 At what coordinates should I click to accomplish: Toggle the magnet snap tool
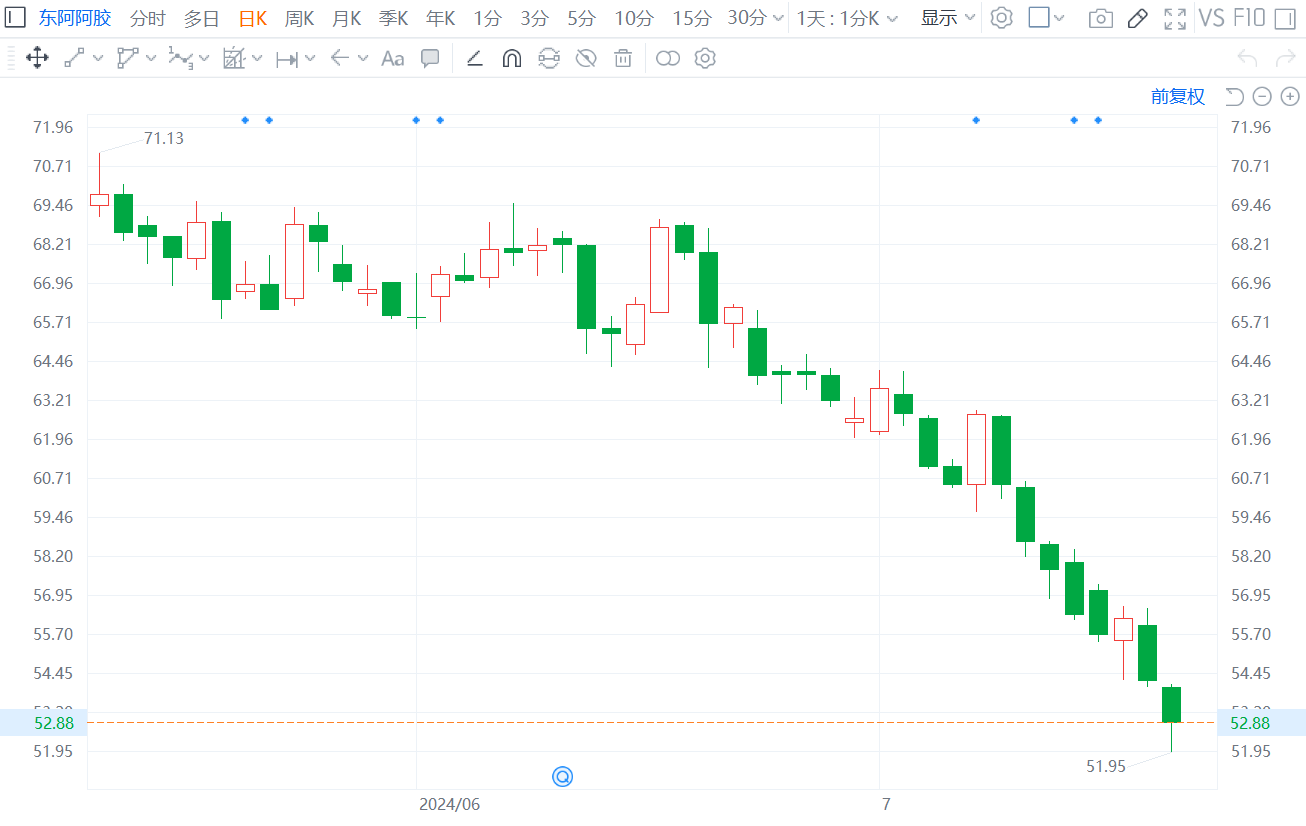(x=511, y=58)
